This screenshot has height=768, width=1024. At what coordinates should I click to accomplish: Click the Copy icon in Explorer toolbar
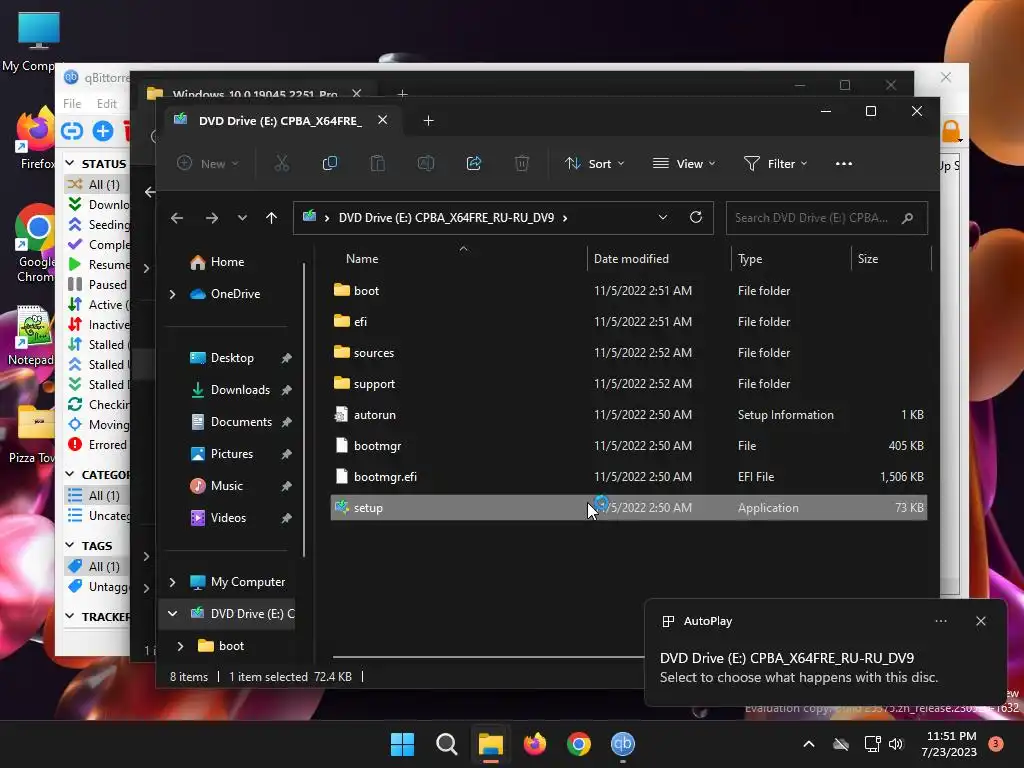(x=330, y=163)
